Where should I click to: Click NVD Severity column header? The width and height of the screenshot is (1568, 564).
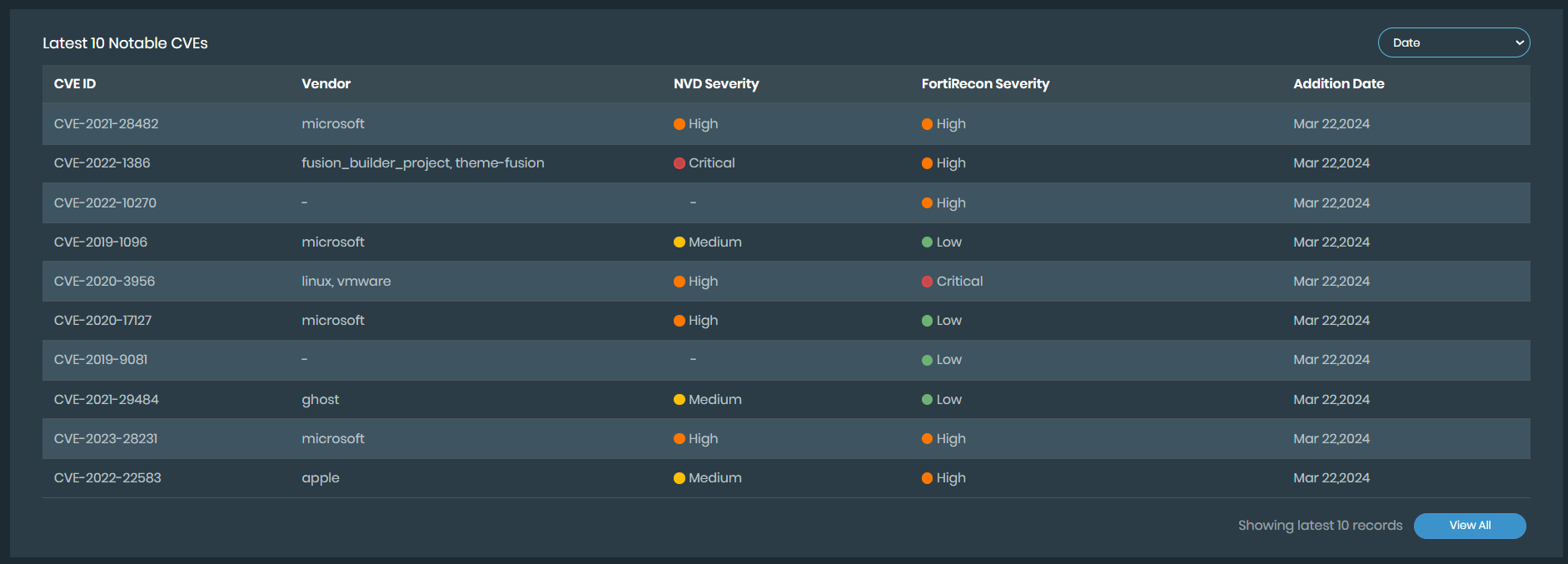(715, 84)
